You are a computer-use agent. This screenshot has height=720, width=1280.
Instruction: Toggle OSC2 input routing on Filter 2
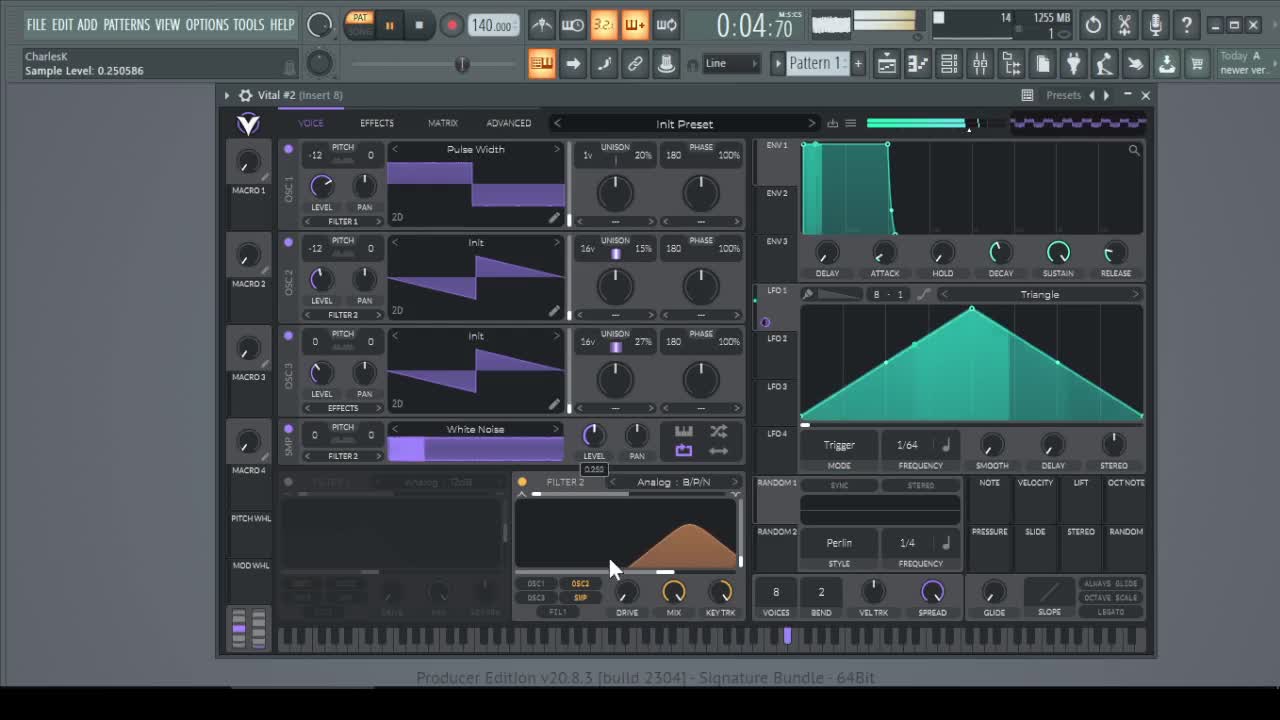(580, 584)
